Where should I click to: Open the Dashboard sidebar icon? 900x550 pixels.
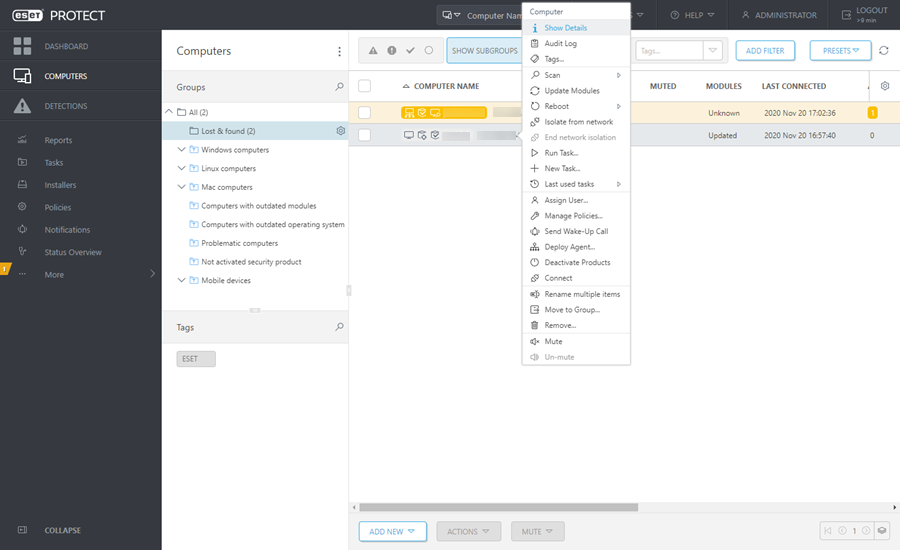point(22,46)
